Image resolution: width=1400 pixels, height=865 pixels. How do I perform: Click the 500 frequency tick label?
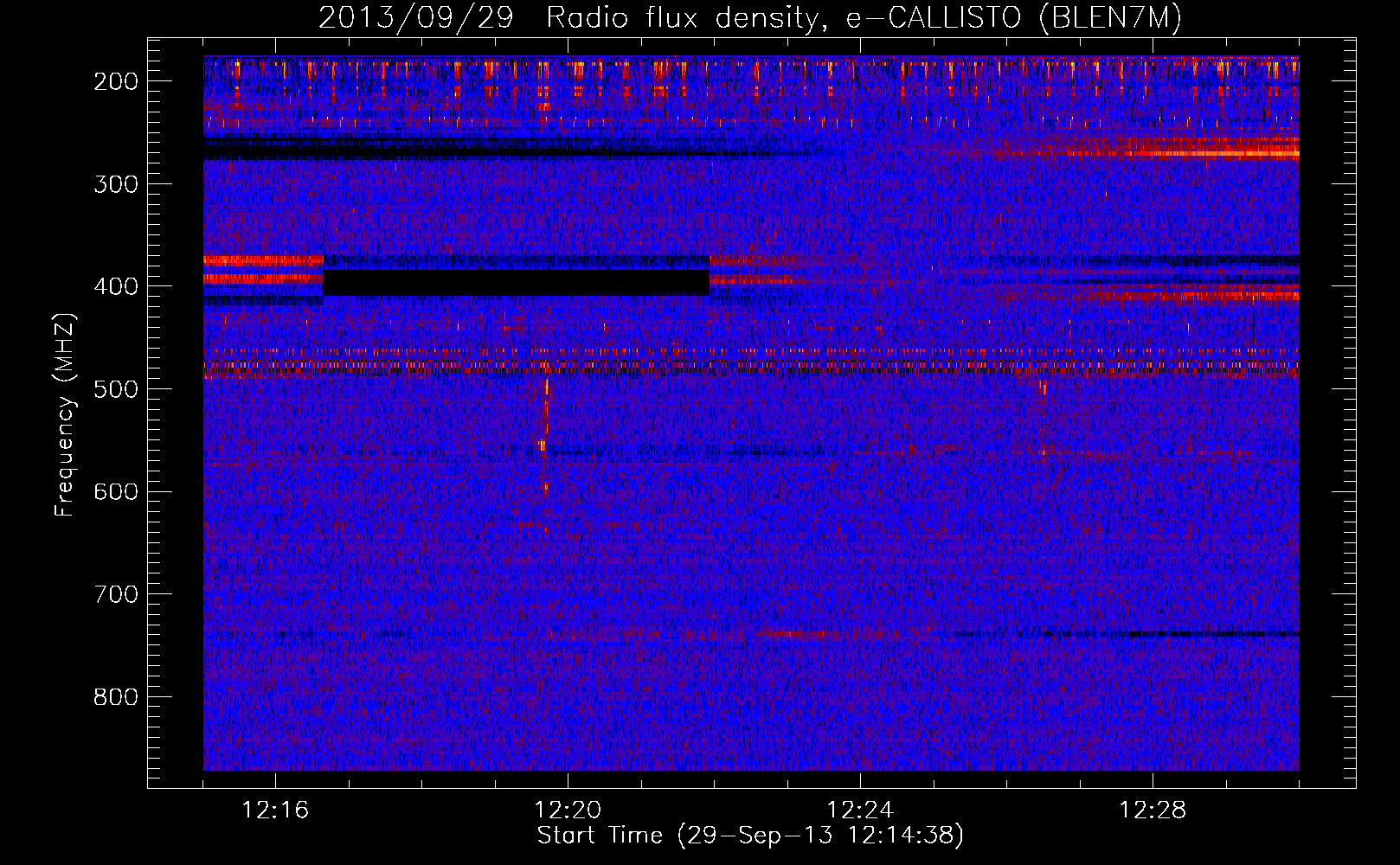[115, 389]
